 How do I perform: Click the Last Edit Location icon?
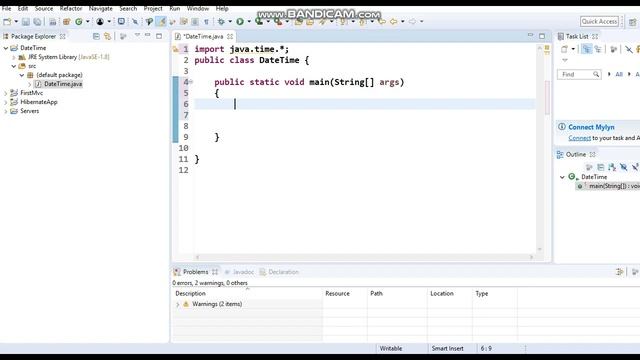382,22
